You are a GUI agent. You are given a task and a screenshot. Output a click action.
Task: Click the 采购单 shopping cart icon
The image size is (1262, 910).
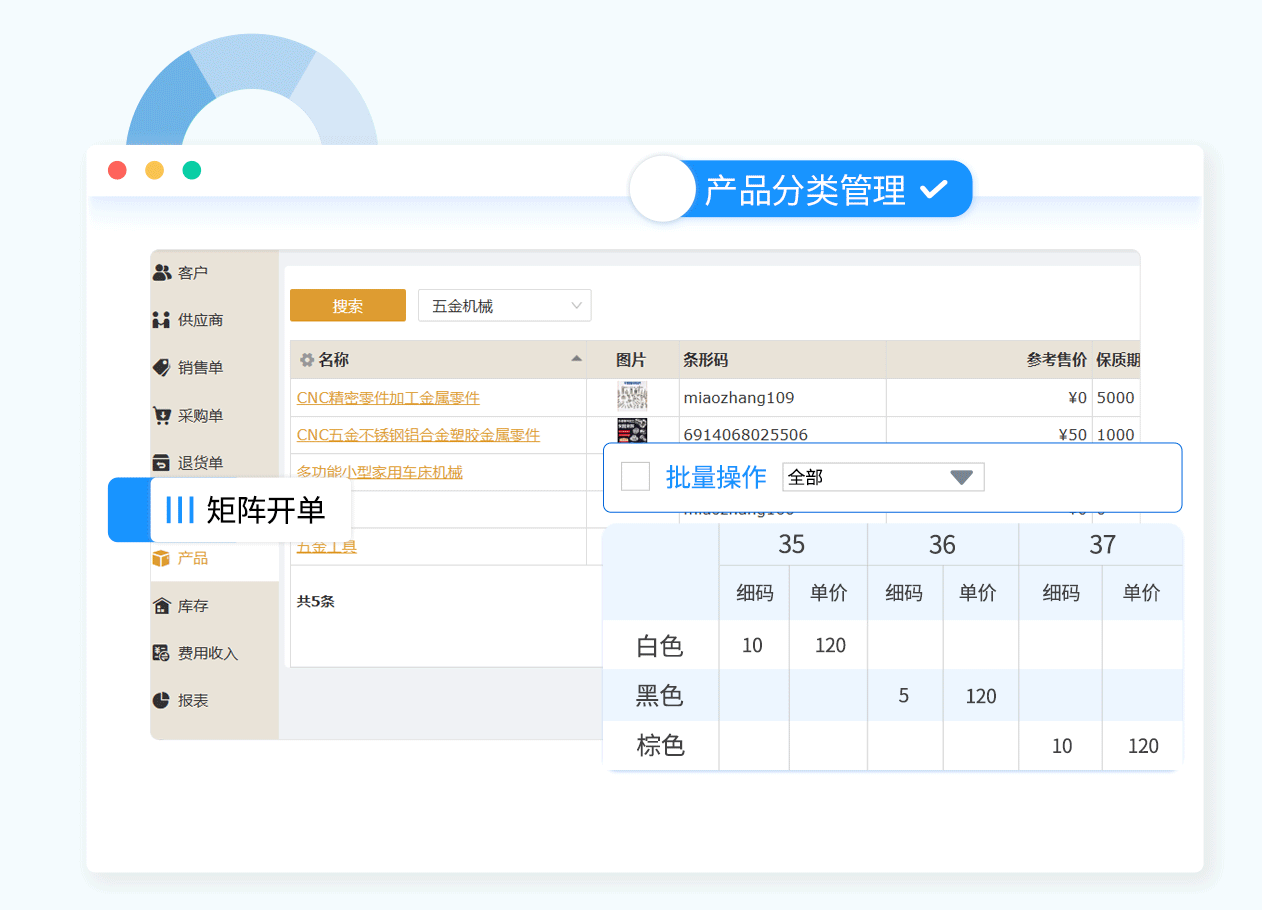pyautogui.click(x=162, y=415)
